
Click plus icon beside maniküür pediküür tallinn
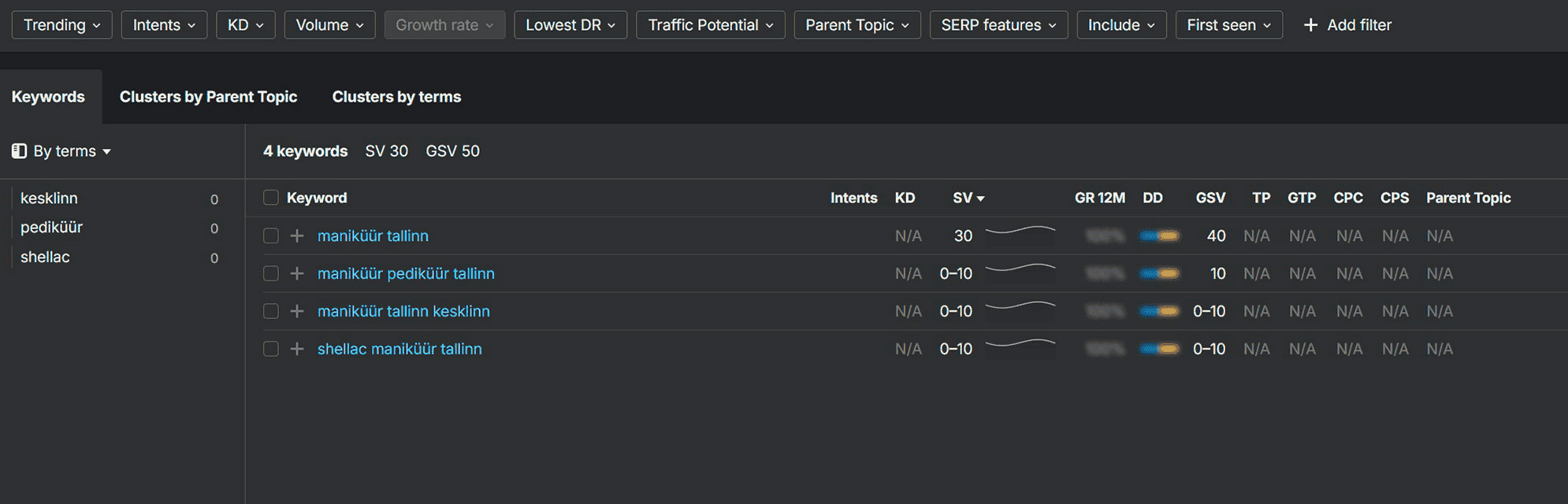coord(297,273)
